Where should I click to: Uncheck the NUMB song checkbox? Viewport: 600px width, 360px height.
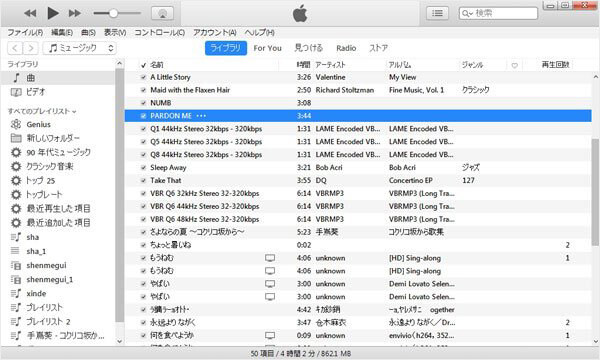coord(143,103)
